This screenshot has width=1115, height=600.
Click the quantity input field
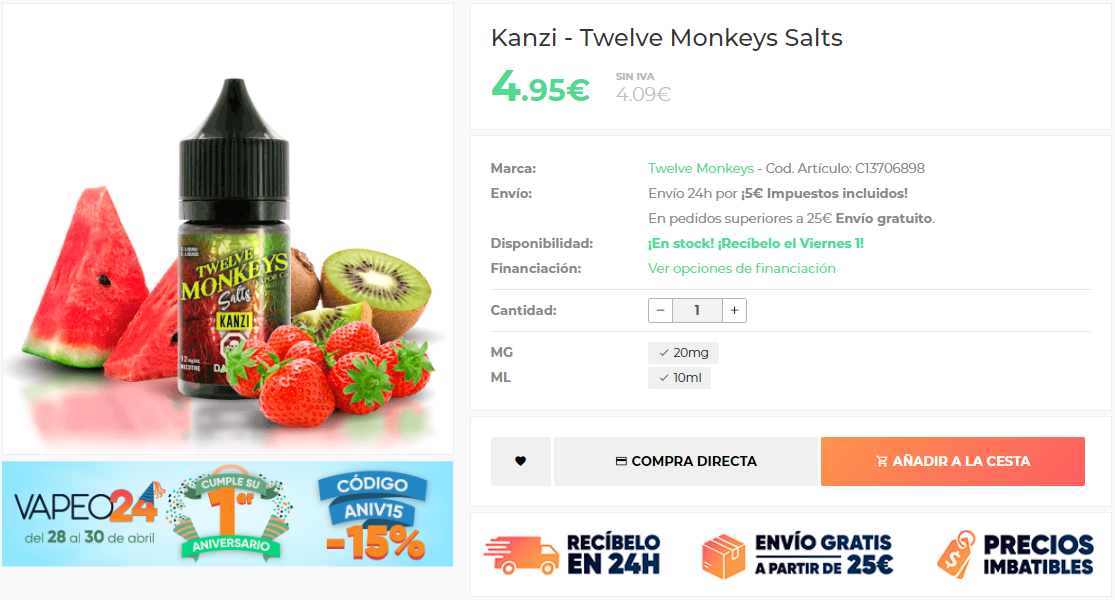[x=698, y=311]
